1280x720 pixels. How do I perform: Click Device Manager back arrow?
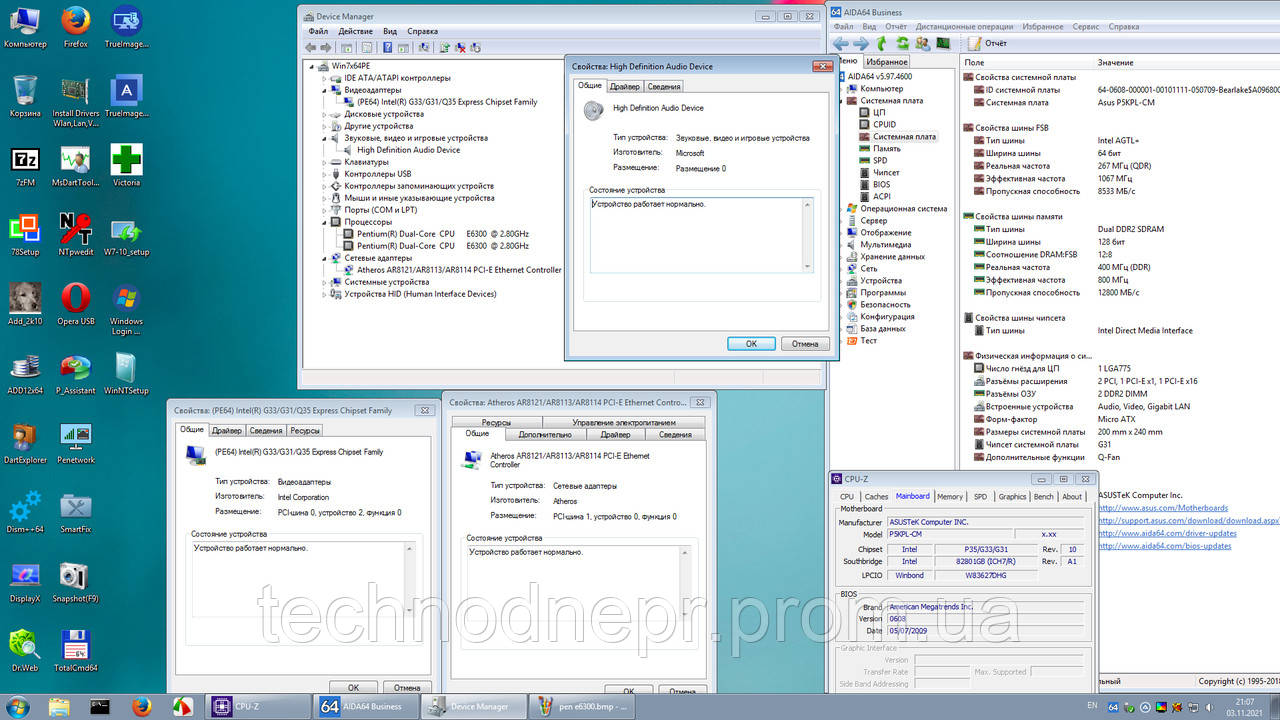click(311, 47)
